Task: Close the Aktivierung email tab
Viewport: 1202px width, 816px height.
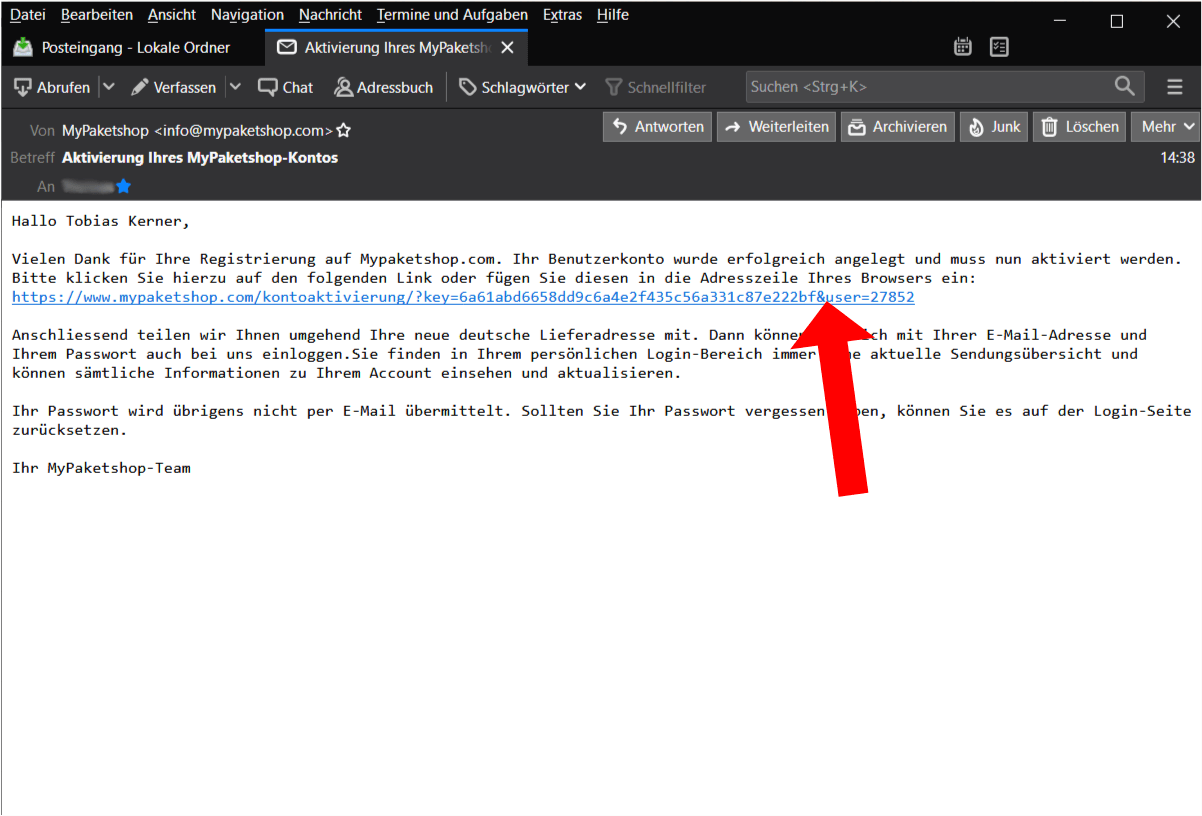Action: 508,47
